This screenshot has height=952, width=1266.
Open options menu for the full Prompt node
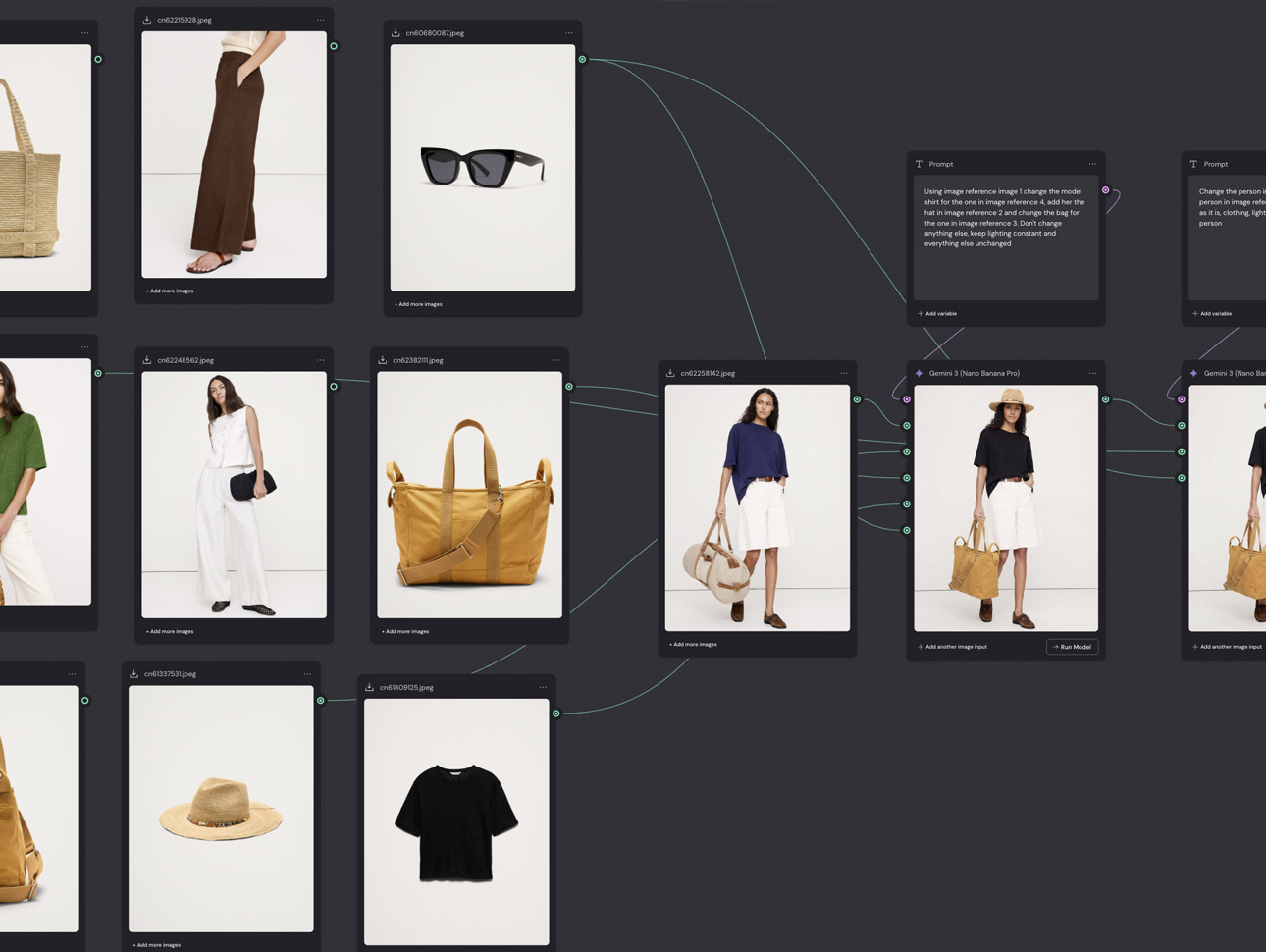[1092, 164]
